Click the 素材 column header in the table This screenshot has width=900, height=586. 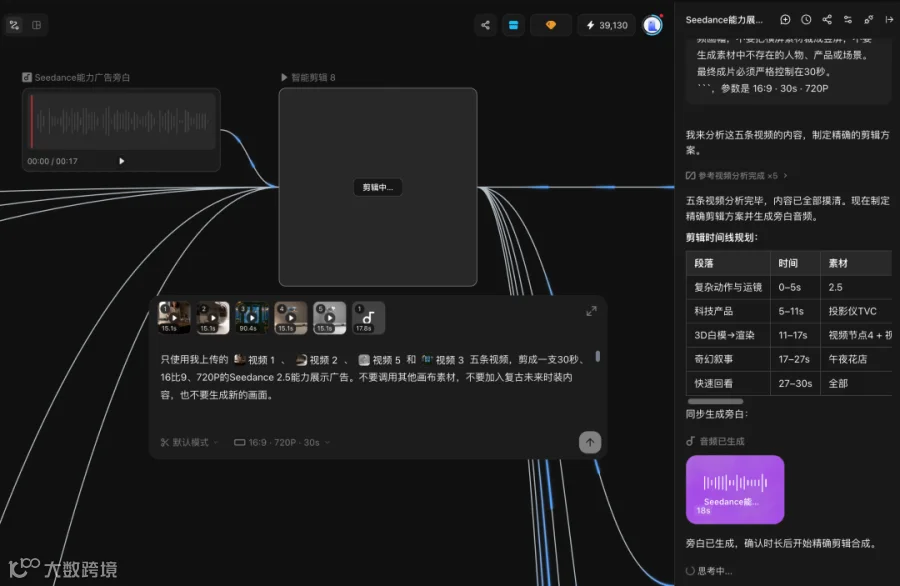point(856,263)
